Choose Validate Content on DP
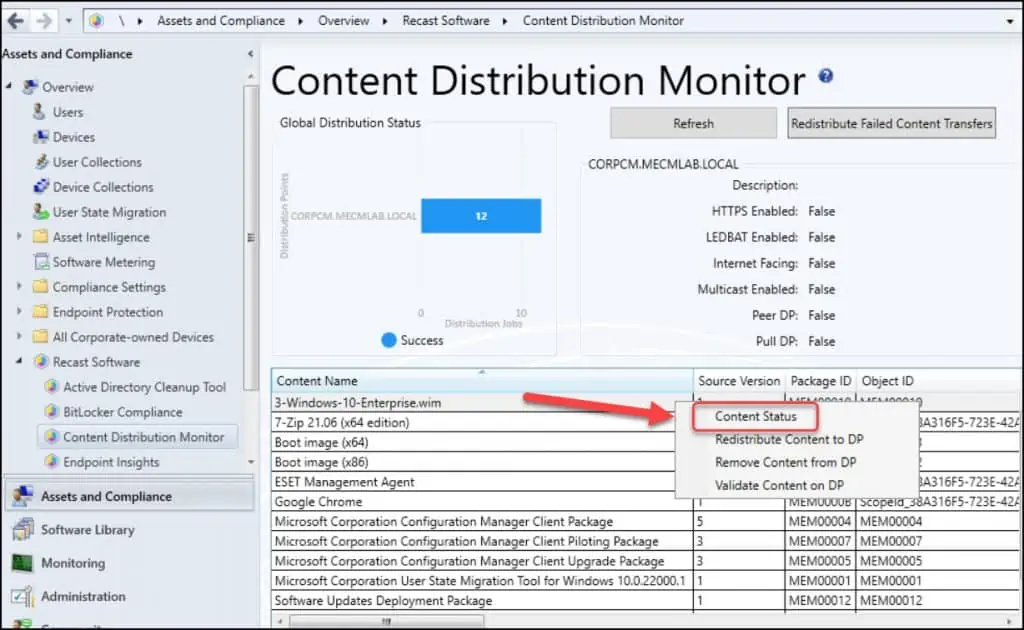Image resolution: width=1024 pixels, height=630 pixels. click(779, 485)
